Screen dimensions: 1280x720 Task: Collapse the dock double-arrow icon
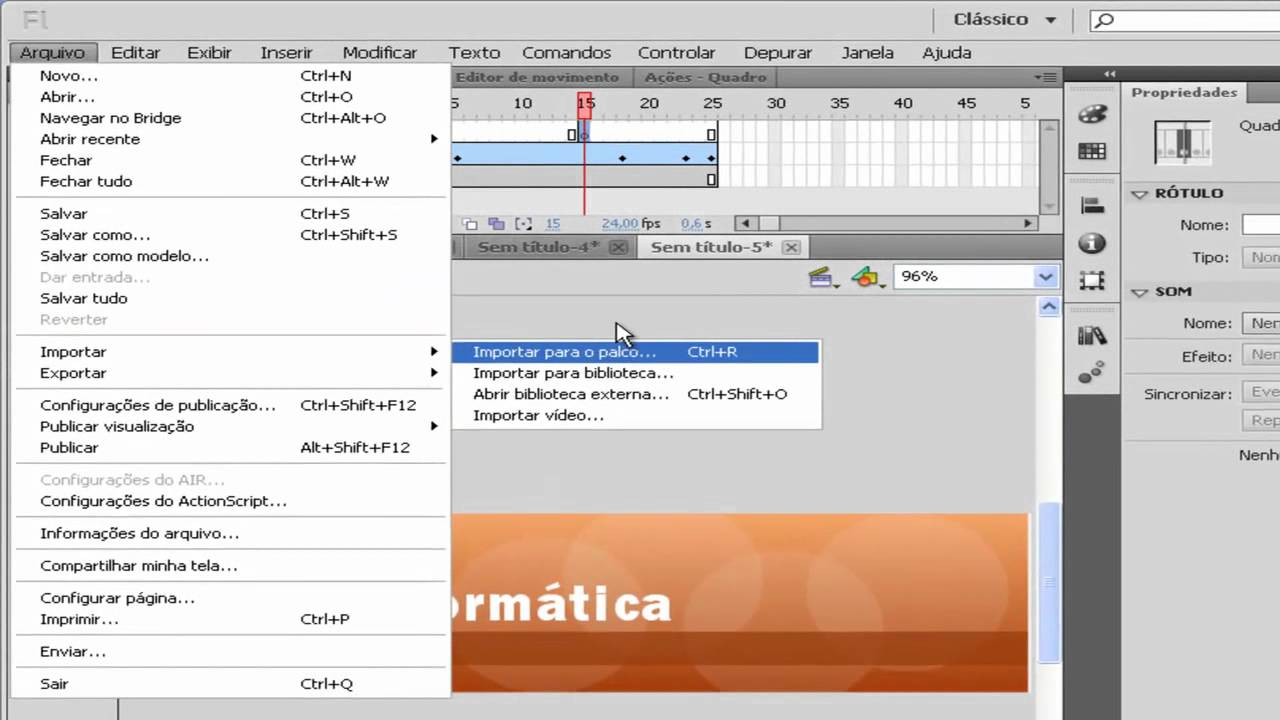(x=1110, y=74)
